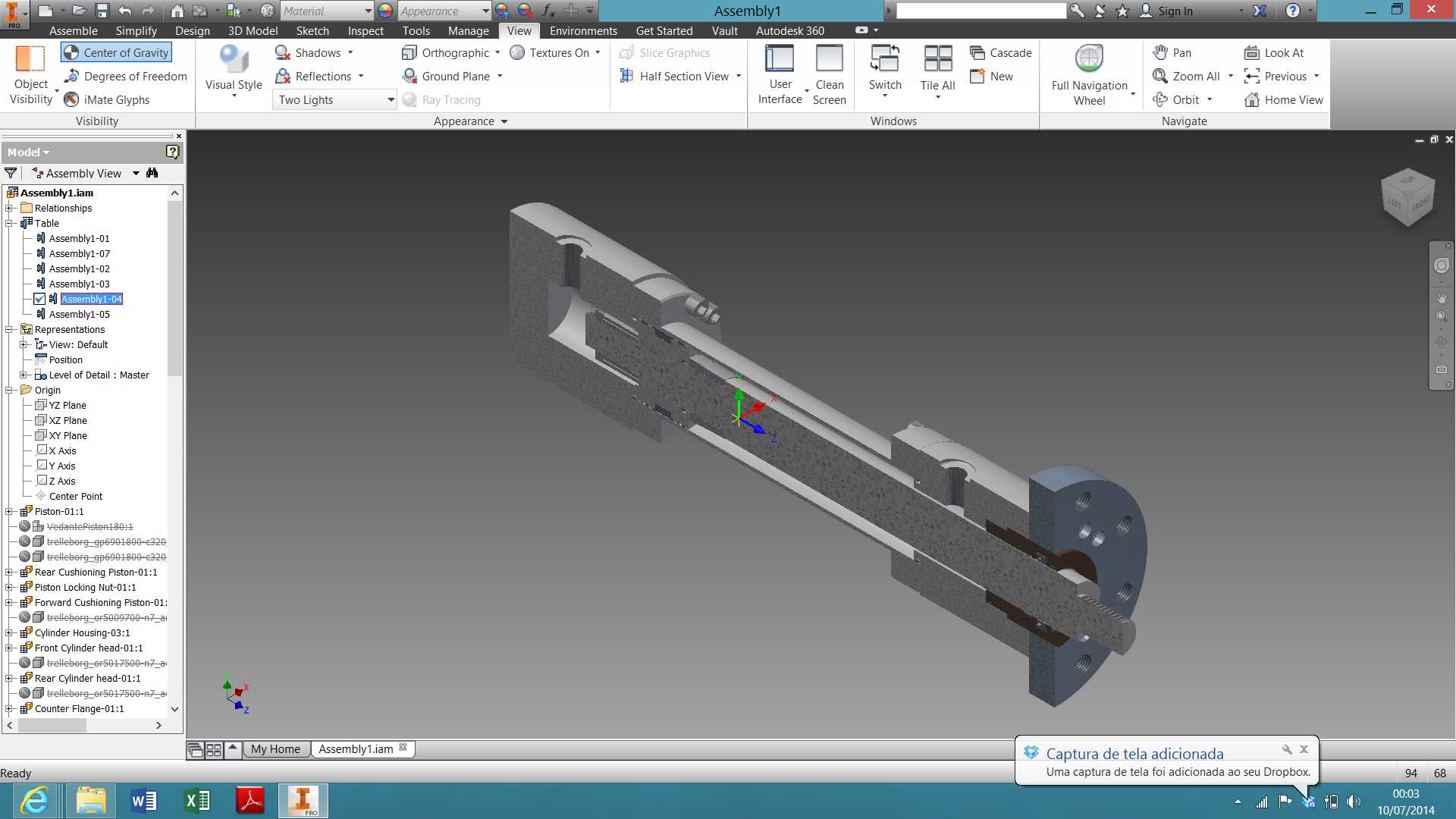This screenshot has width=1456, height=819.
Task: Switch to the My Home document tab
Action: 275,748
